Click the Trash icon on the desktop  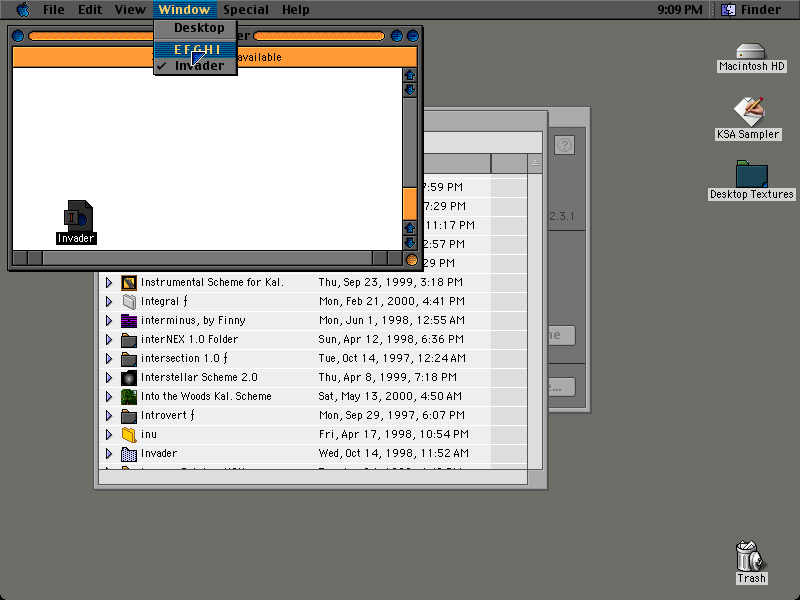[749, 556]
